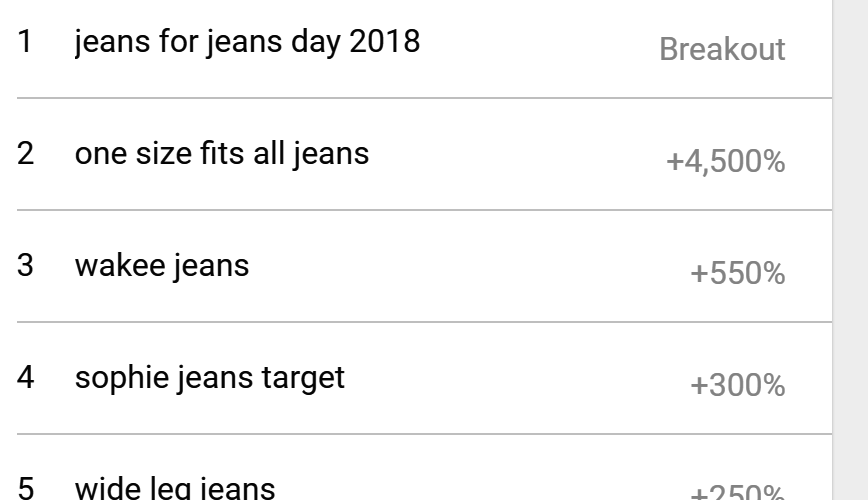Click the +550% value beside wakee jeans
Image resolution: width=868 pixels, height=500 pixels.
pyautogui.click(x=738, y=274)
